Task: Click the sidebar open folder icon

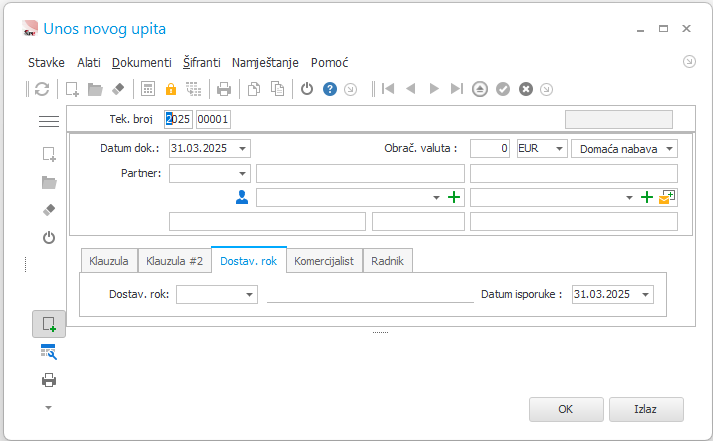Action: pyautogui.click(x=49, y=183)
